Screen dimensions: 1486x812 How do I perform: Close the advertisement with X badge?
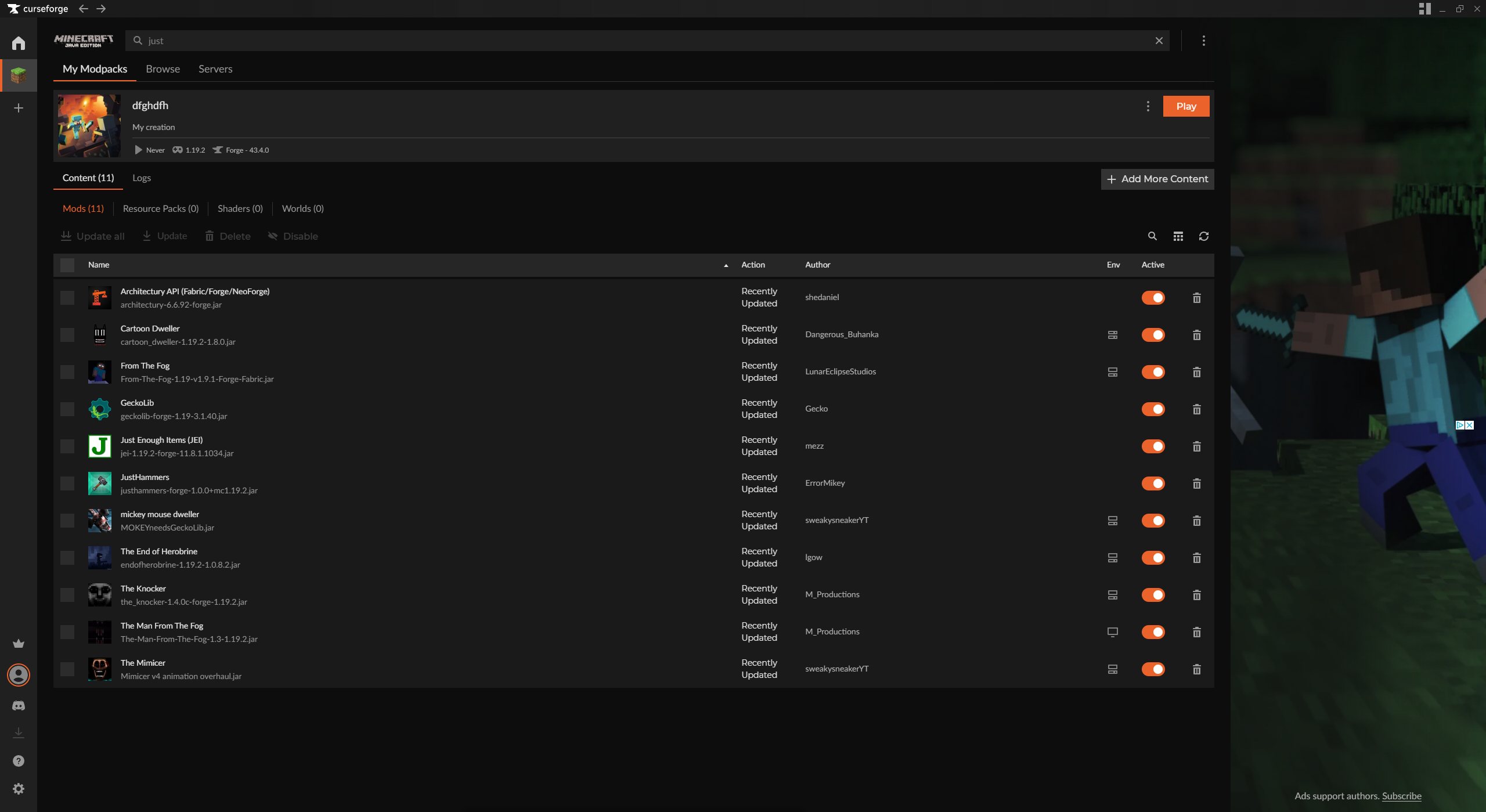click(1469, 425)
